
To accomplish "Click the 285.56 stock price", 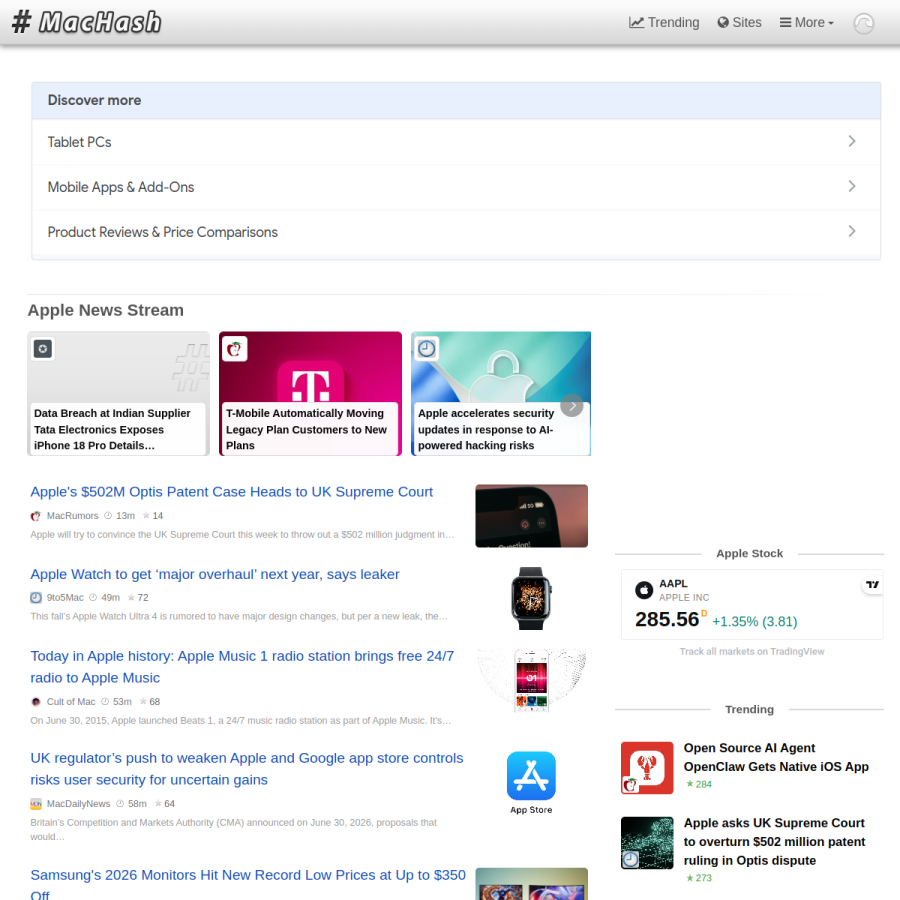I will click(x=667, y=619).
